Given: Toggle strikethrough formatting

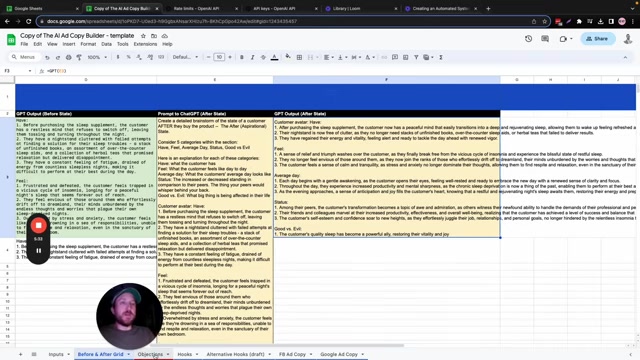Looking at the screenshot, I should (263, 58).
